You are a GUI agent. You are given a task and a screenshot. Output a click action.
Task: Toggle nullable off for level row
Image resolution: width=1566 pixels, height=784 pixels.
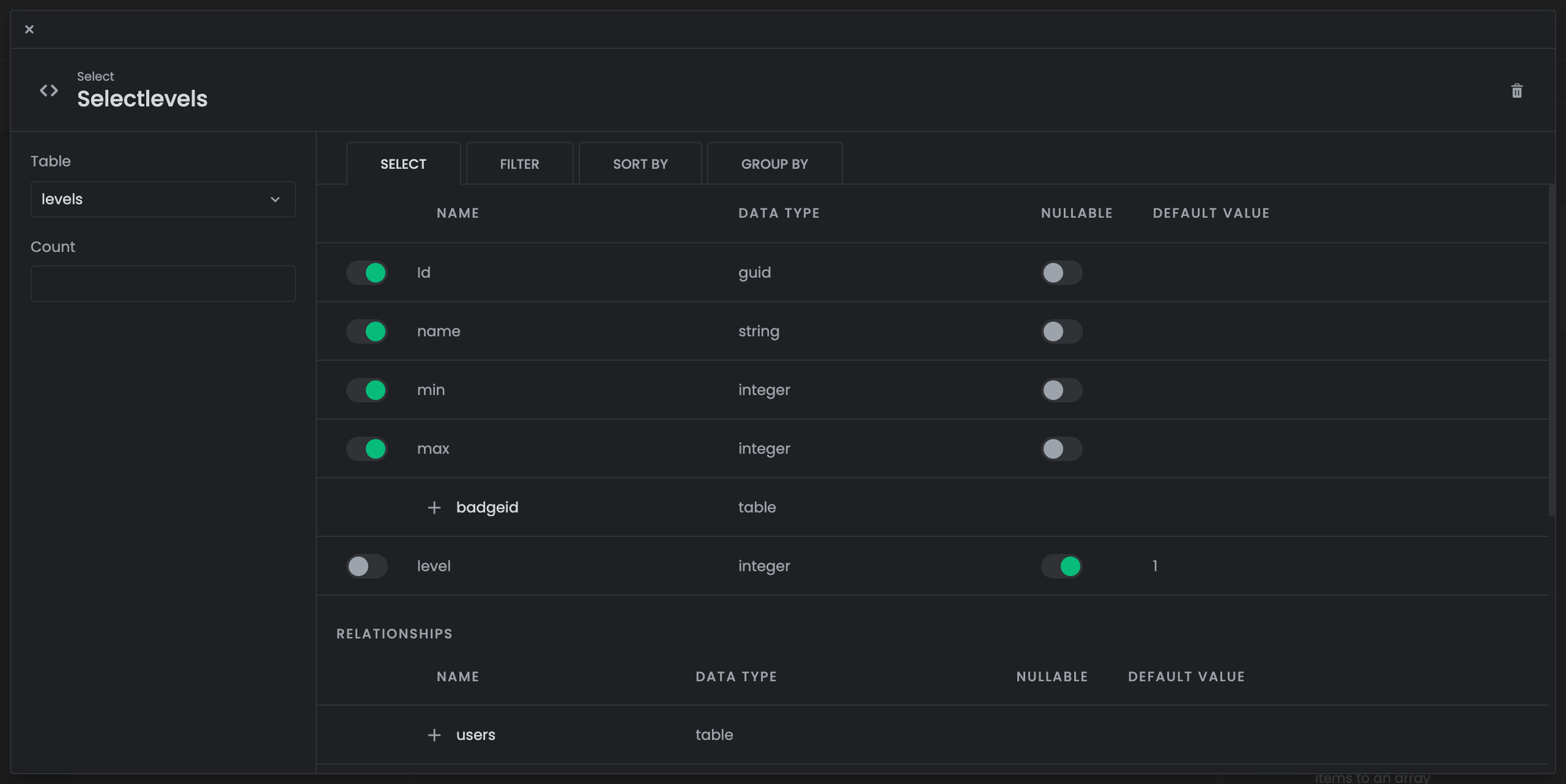click(x=1061, y=566)
